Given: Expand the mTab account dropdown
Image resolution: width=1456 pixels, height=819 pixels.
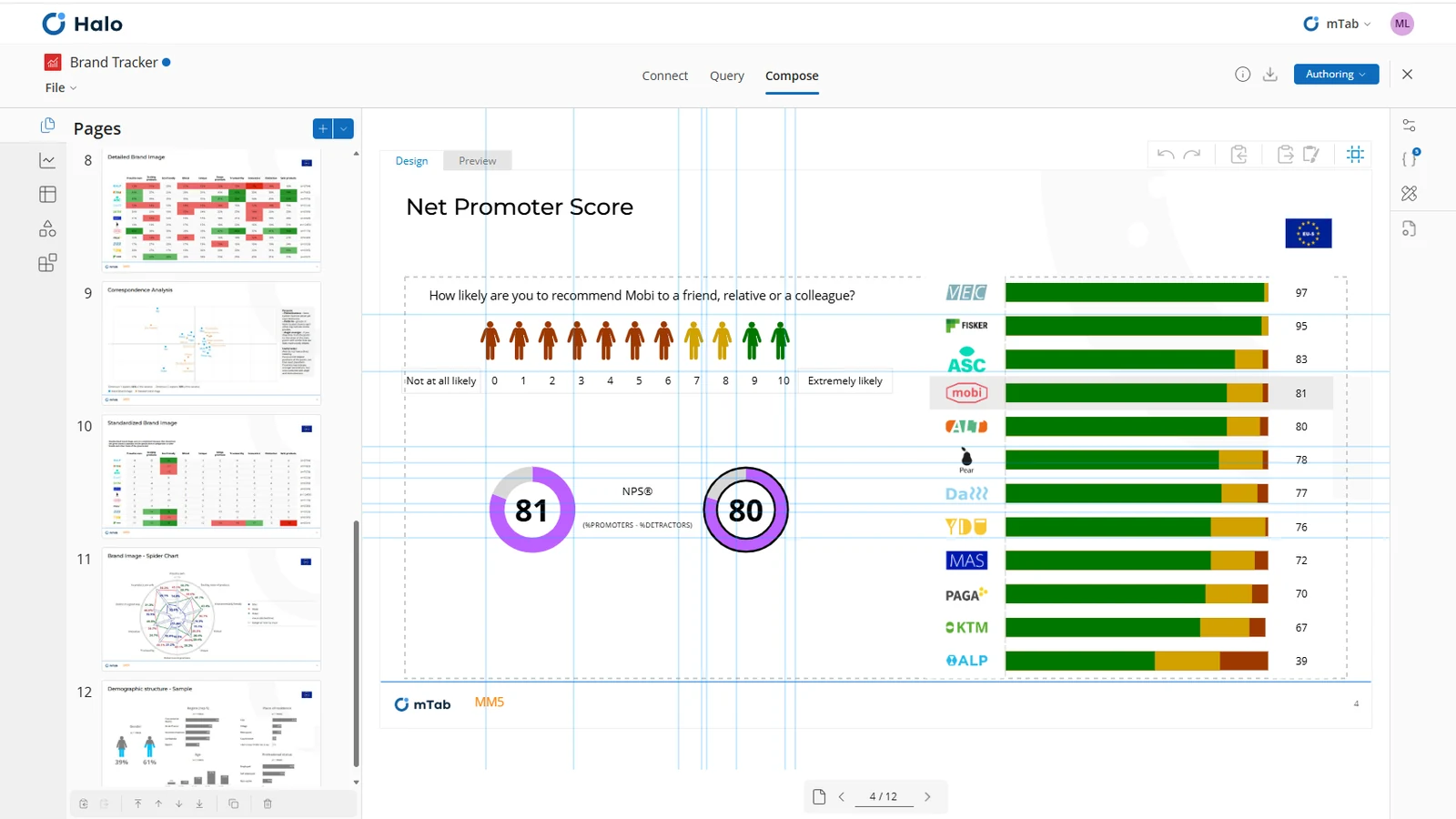Looking at the screenshot, I should coord(1337,24).
